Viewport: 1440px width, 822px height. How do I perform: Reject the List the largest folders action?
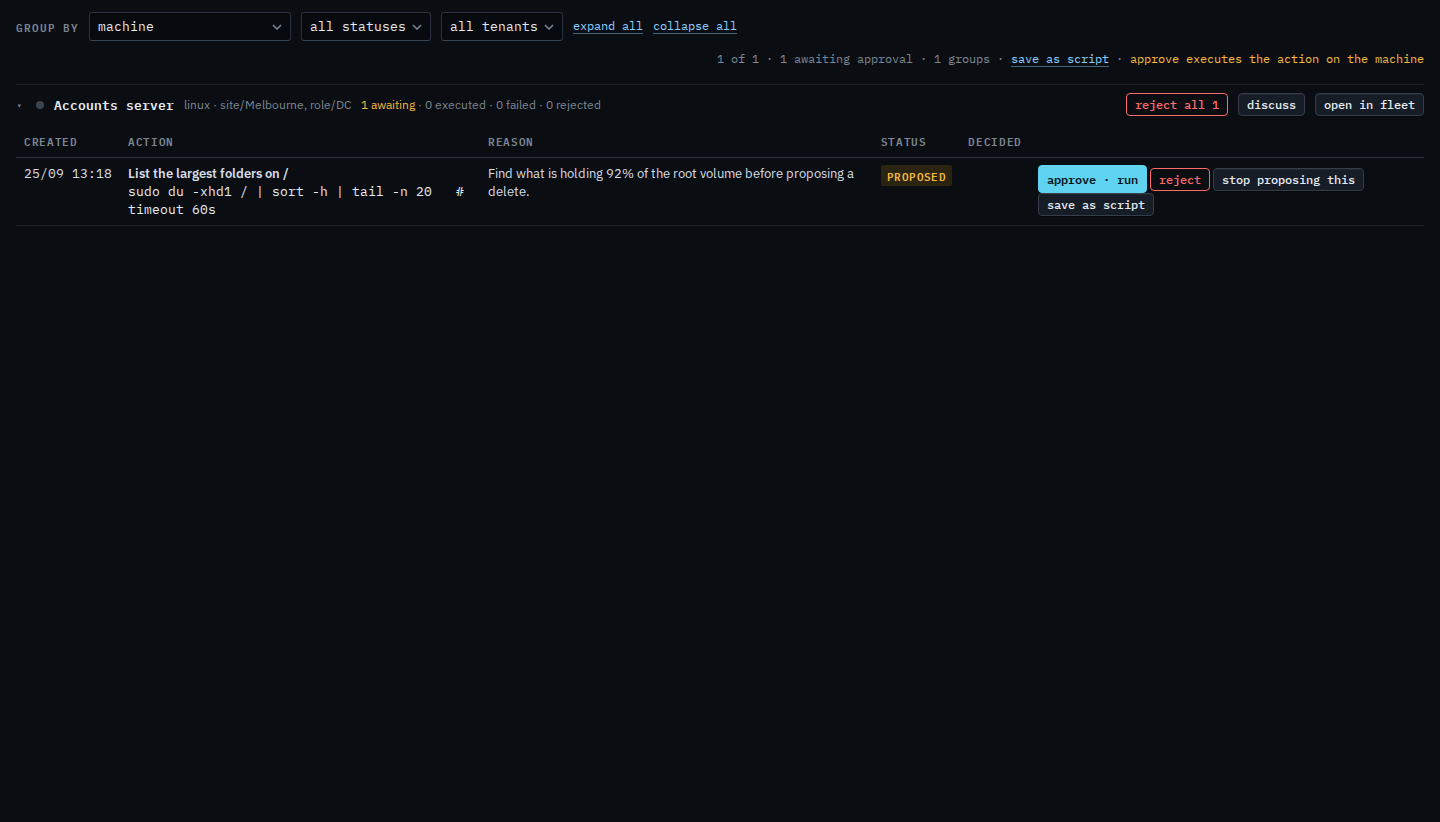pos(1180,180)
